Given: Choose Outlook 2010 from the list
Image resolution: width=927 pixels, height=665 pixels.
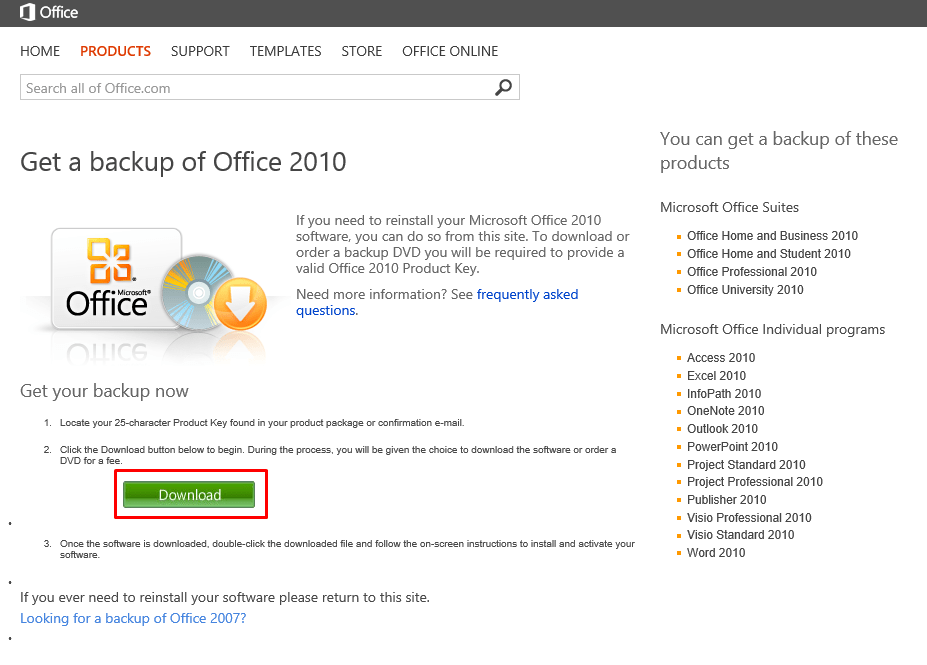Looking at the screenshot, I should 722,429.
